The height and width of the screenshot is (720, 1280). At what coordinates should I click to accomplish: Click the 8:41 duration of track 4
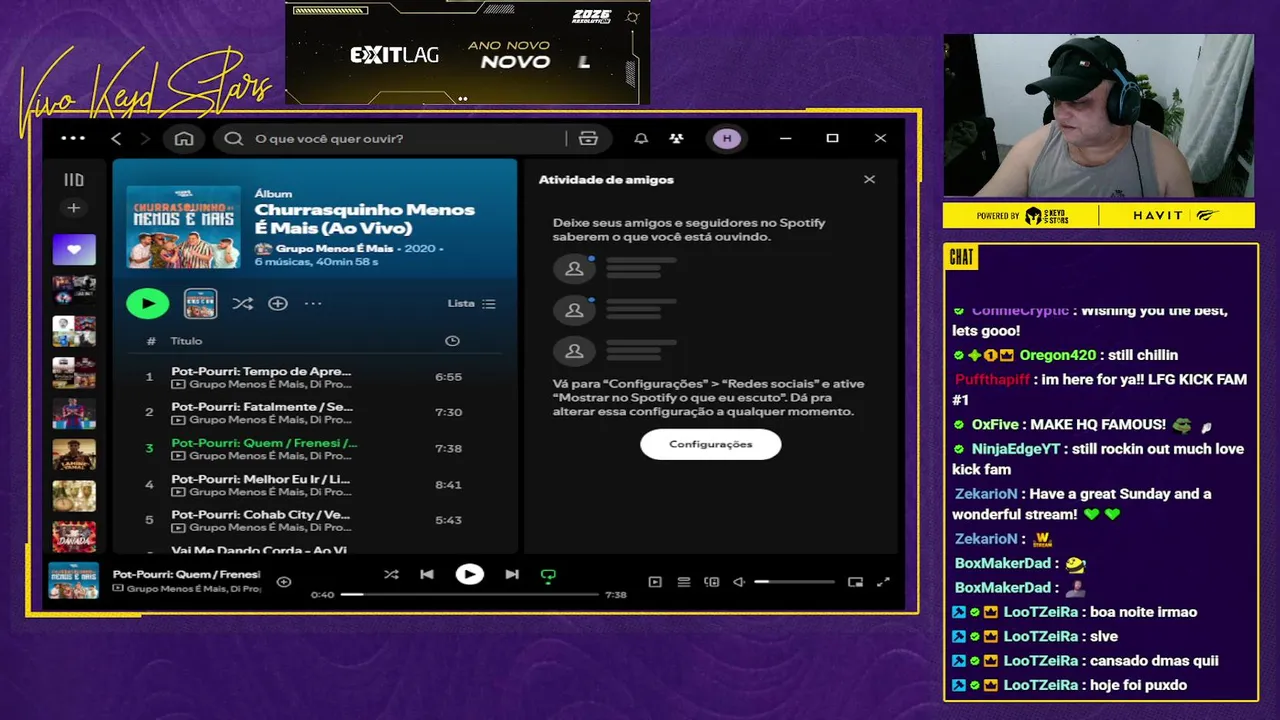(x=448, y=484)
